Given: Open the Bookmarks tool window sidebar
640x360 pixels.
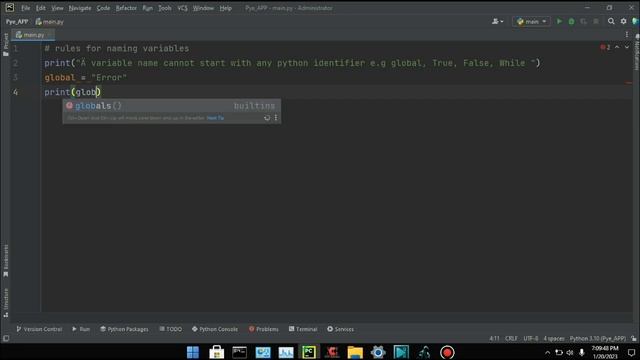Looking at the screenshot, I should 6,261.
